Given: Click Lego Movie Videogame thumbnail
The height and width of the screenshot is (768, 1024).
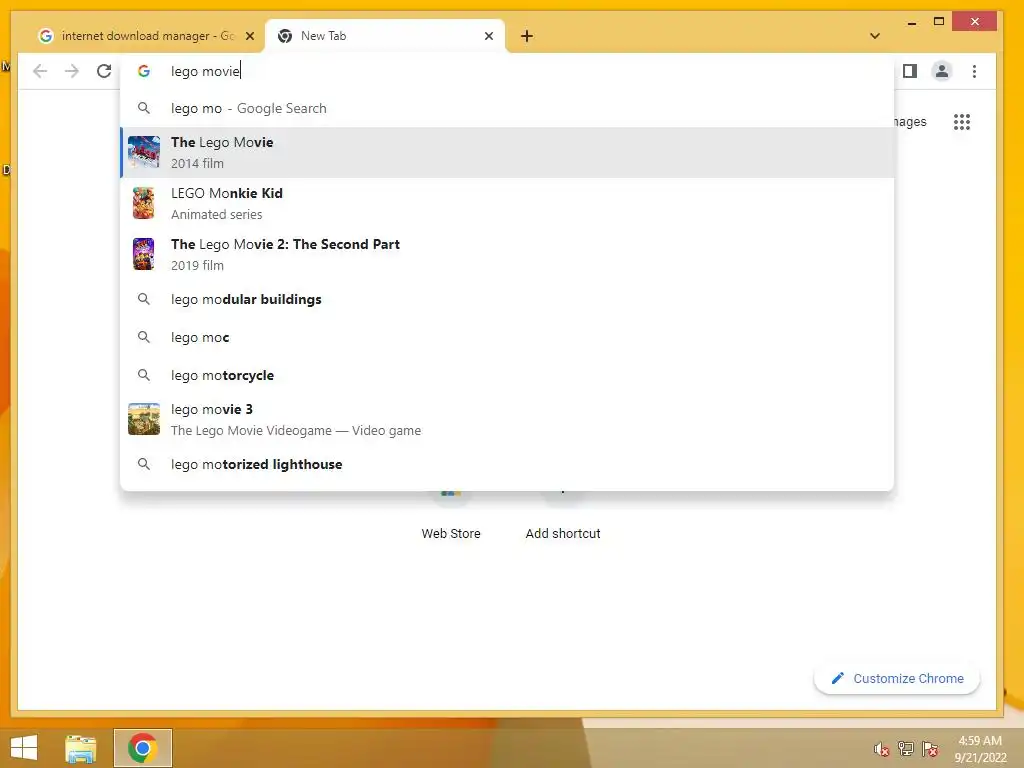Looking at the screenshot, I should pos(144,419).
